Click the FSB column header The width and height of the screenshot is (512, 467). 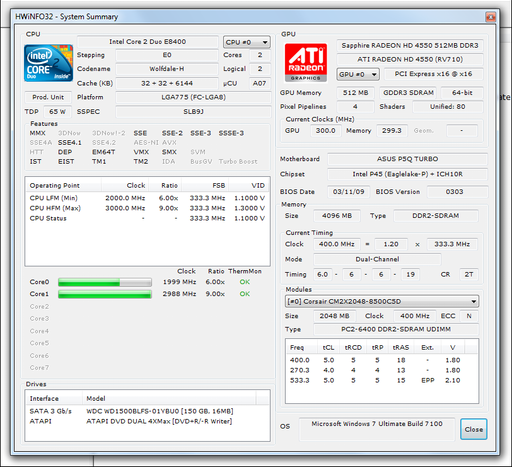click(205, 185)
